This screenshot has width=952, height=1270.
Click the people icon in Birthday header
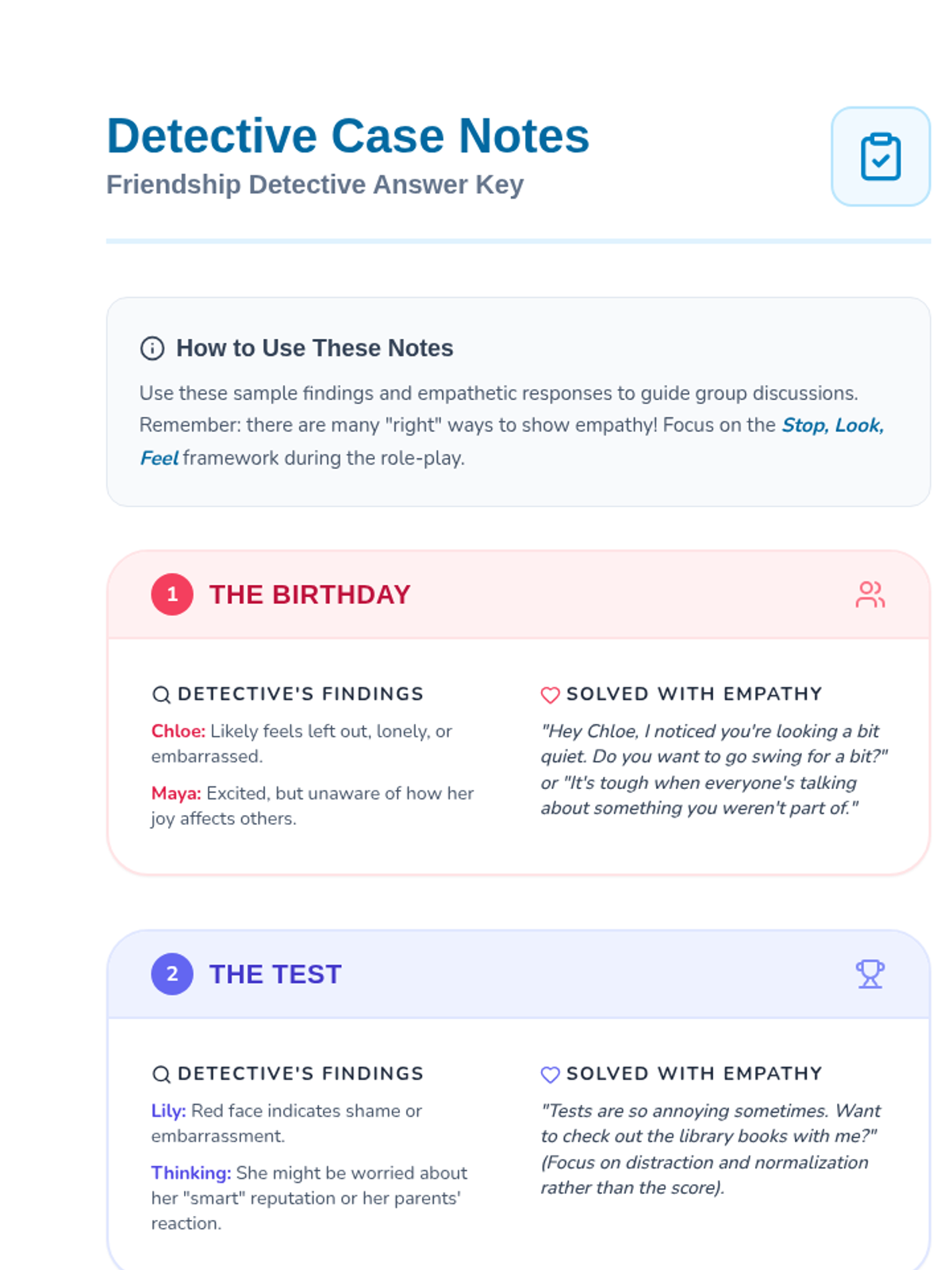(869, 595)
